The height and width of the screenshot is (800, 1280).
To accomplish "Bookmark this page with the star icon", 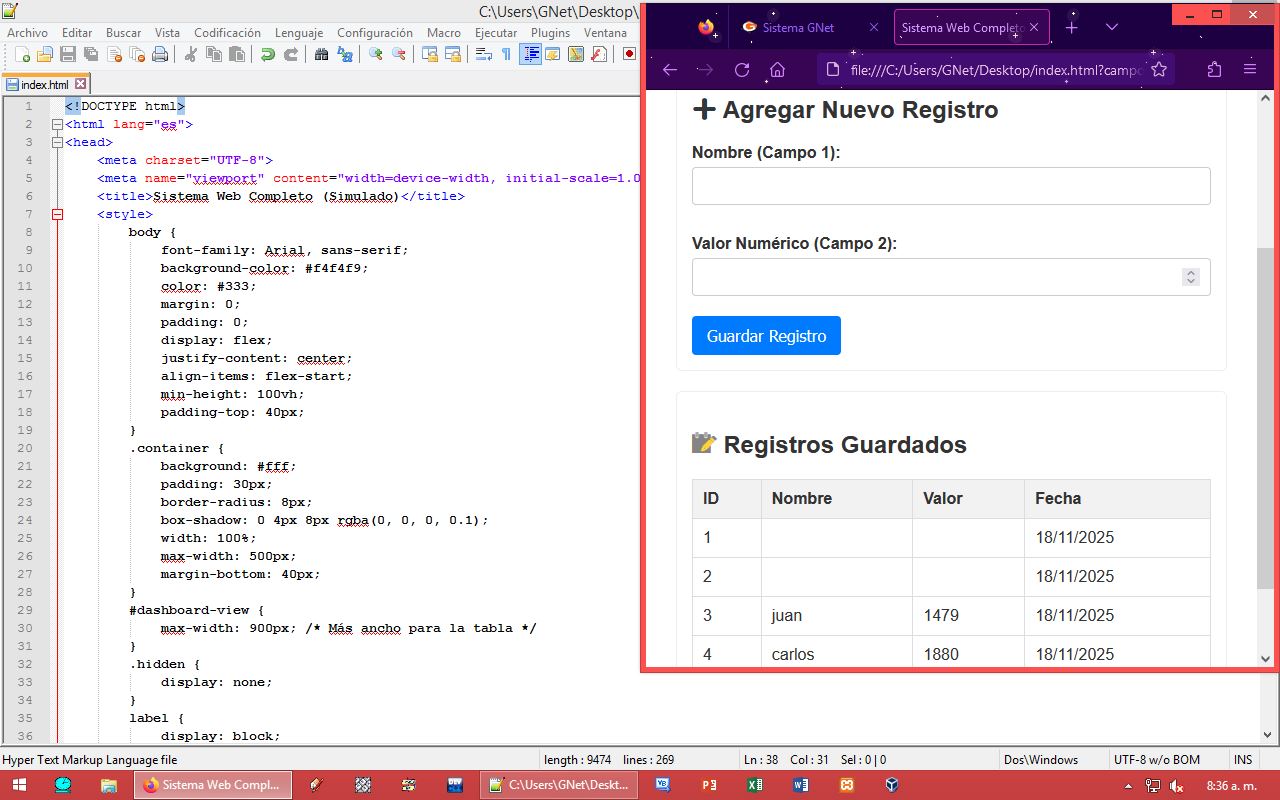I will [1159, 70].
